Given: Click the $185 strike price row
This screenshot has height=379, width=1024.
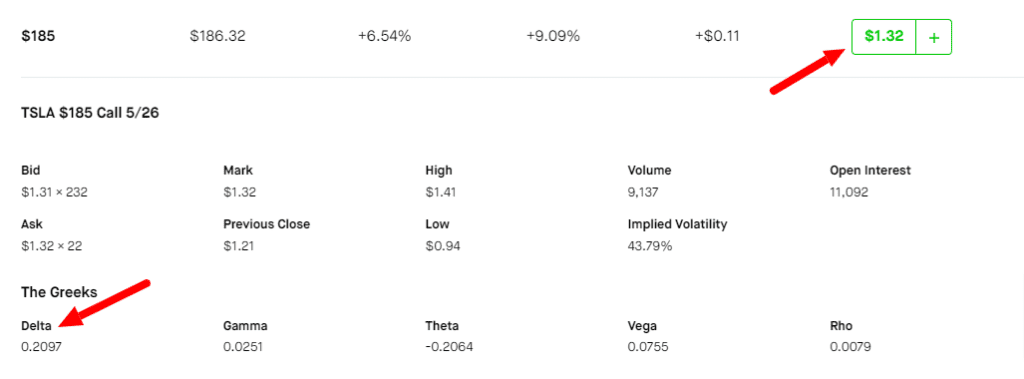Looking at the screenshot, I should [512, 37].
